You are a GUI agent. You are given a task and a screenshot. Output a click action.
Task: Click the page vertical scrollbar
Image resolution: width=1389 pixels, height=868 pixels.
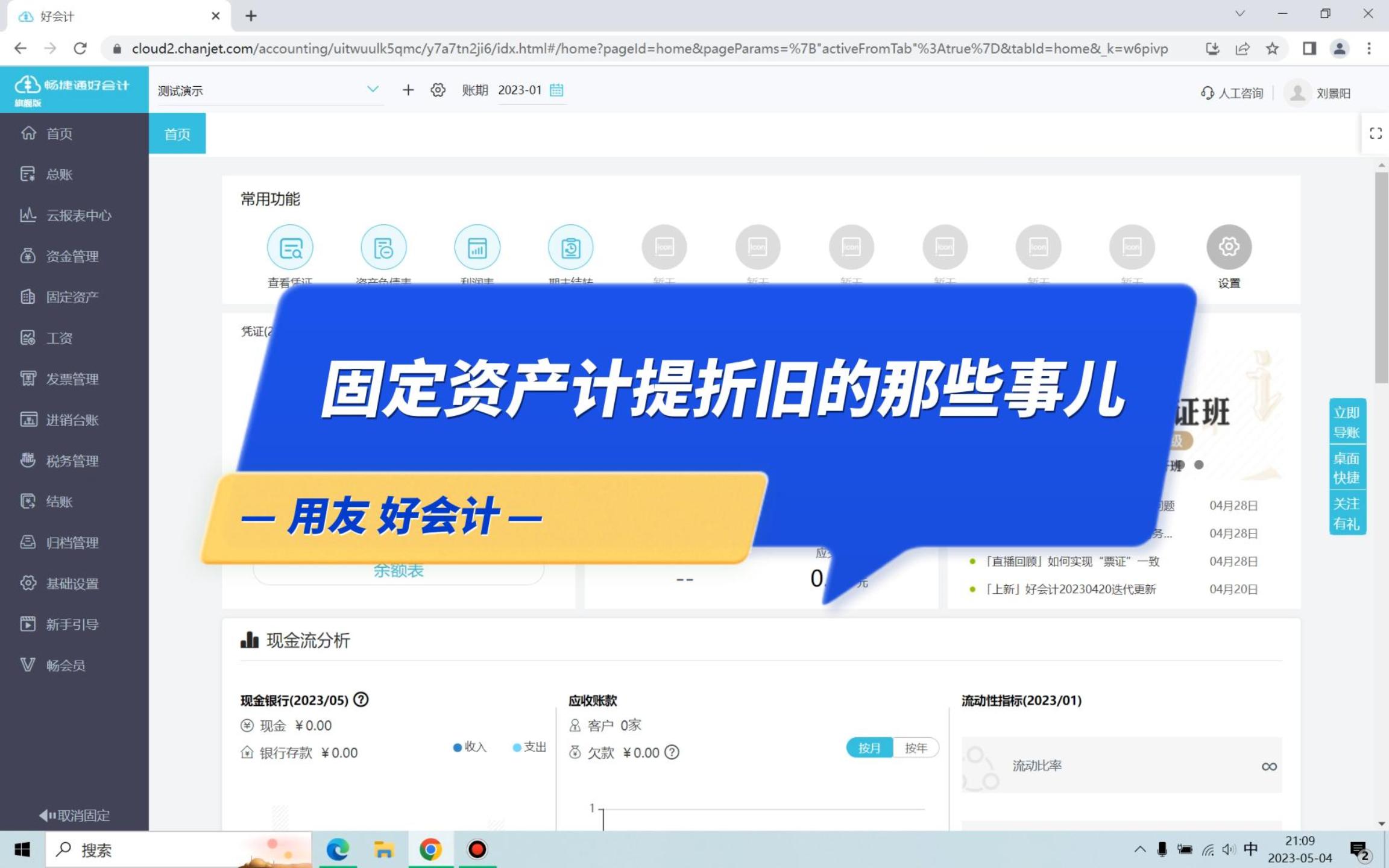(1381, 277)
